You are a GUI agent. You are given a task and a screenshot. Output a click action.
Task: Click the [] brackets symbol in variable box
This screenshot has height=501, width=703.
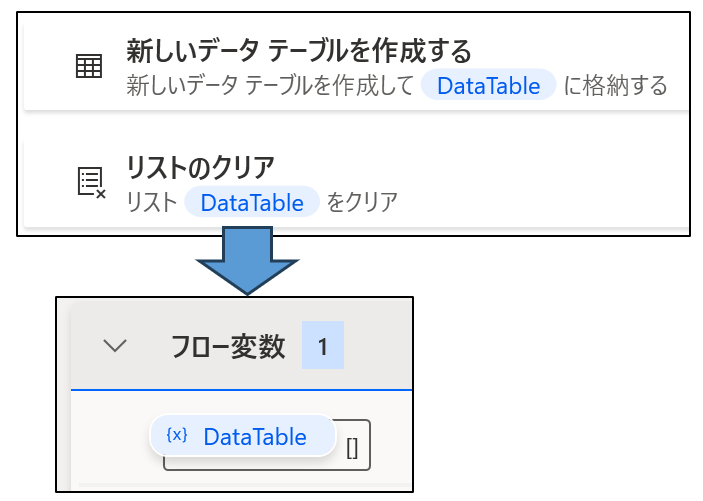click(352, 448)
